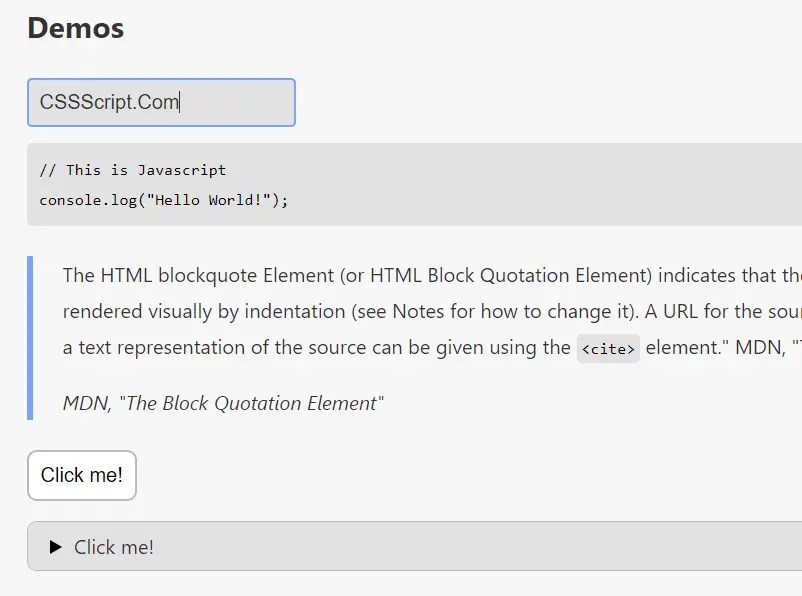Viewport: 802px width, 596px height.
Task: Click the console.log code line
Action: pyautogui.click(x=163, y=200)
